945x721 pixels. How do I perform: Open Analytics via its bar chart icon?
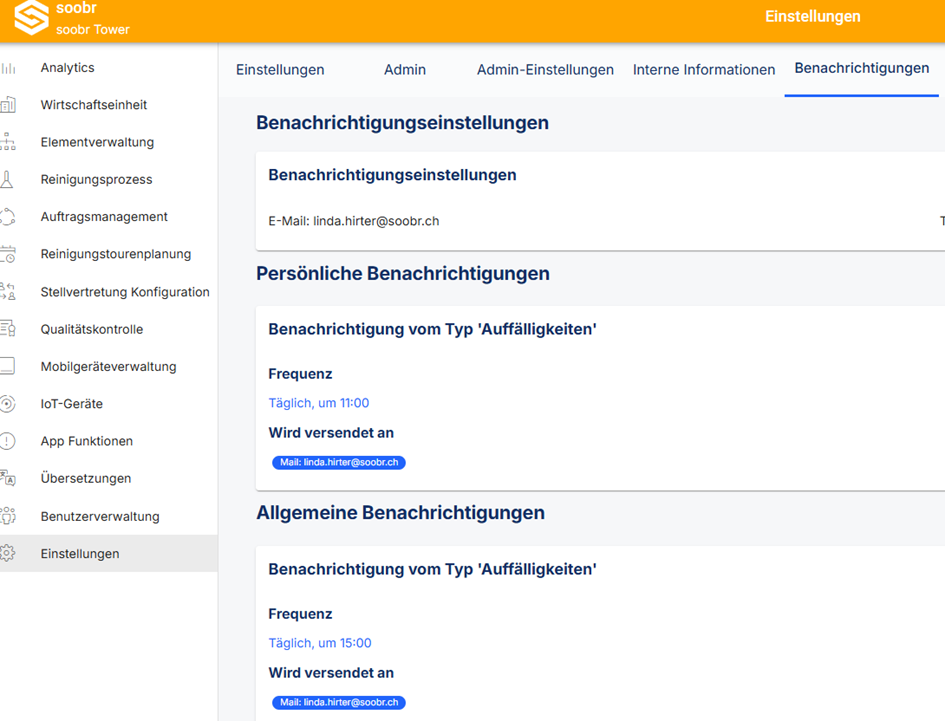8,68
